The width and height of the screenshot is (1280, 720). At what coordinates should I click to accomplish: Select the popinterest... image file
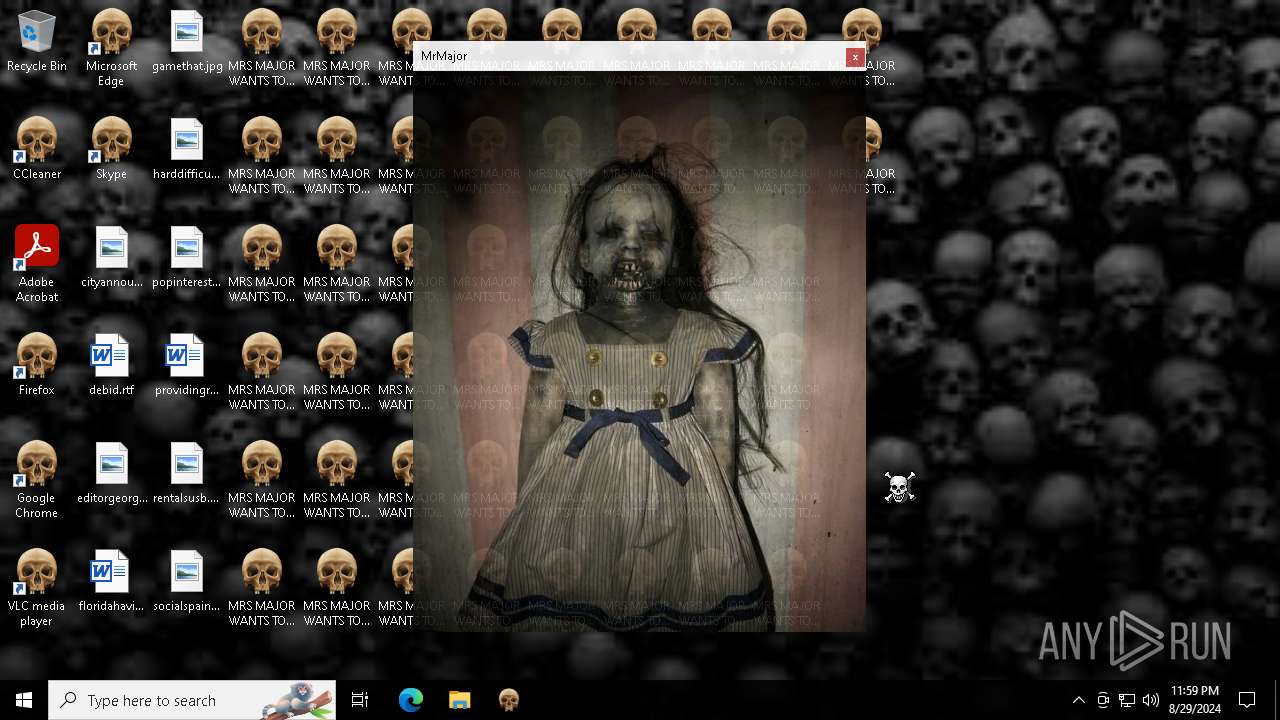(x=187, y=257)
